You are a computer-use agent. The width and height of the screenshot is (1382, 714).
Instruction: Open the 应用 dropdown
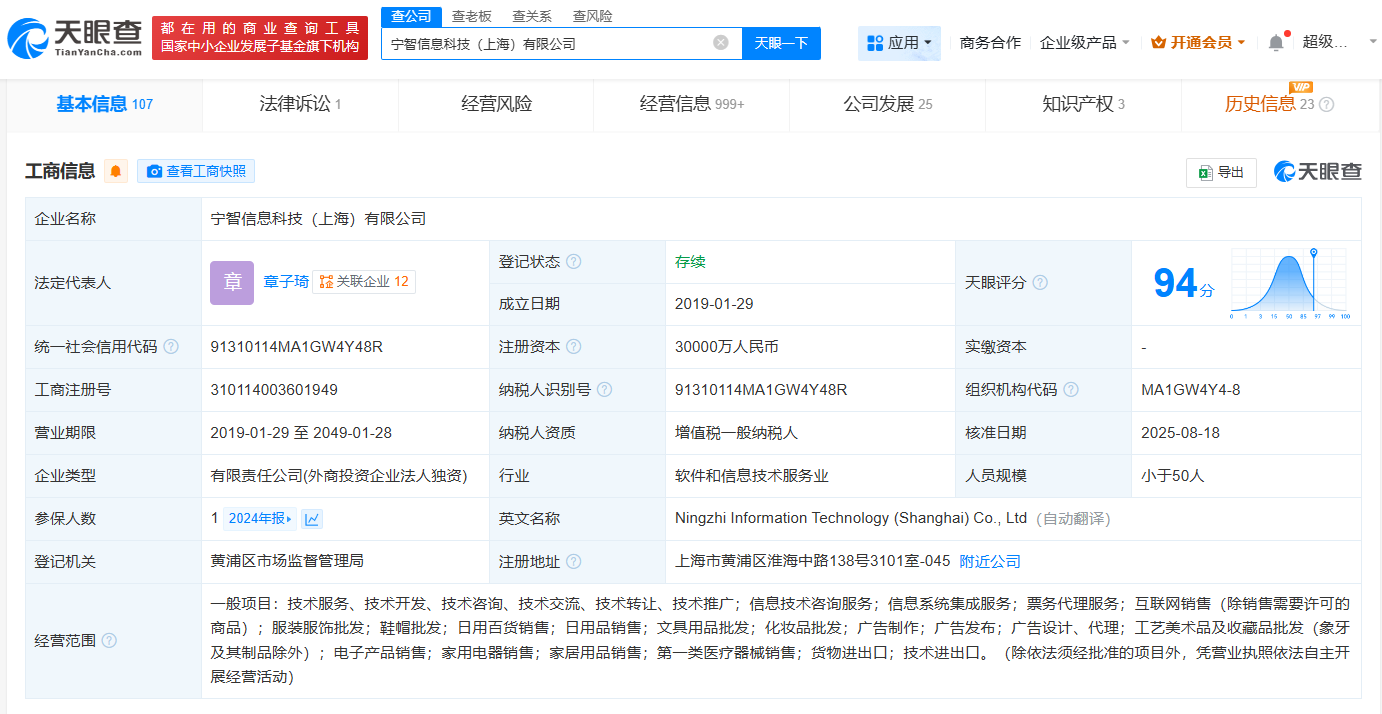point(899,42)
